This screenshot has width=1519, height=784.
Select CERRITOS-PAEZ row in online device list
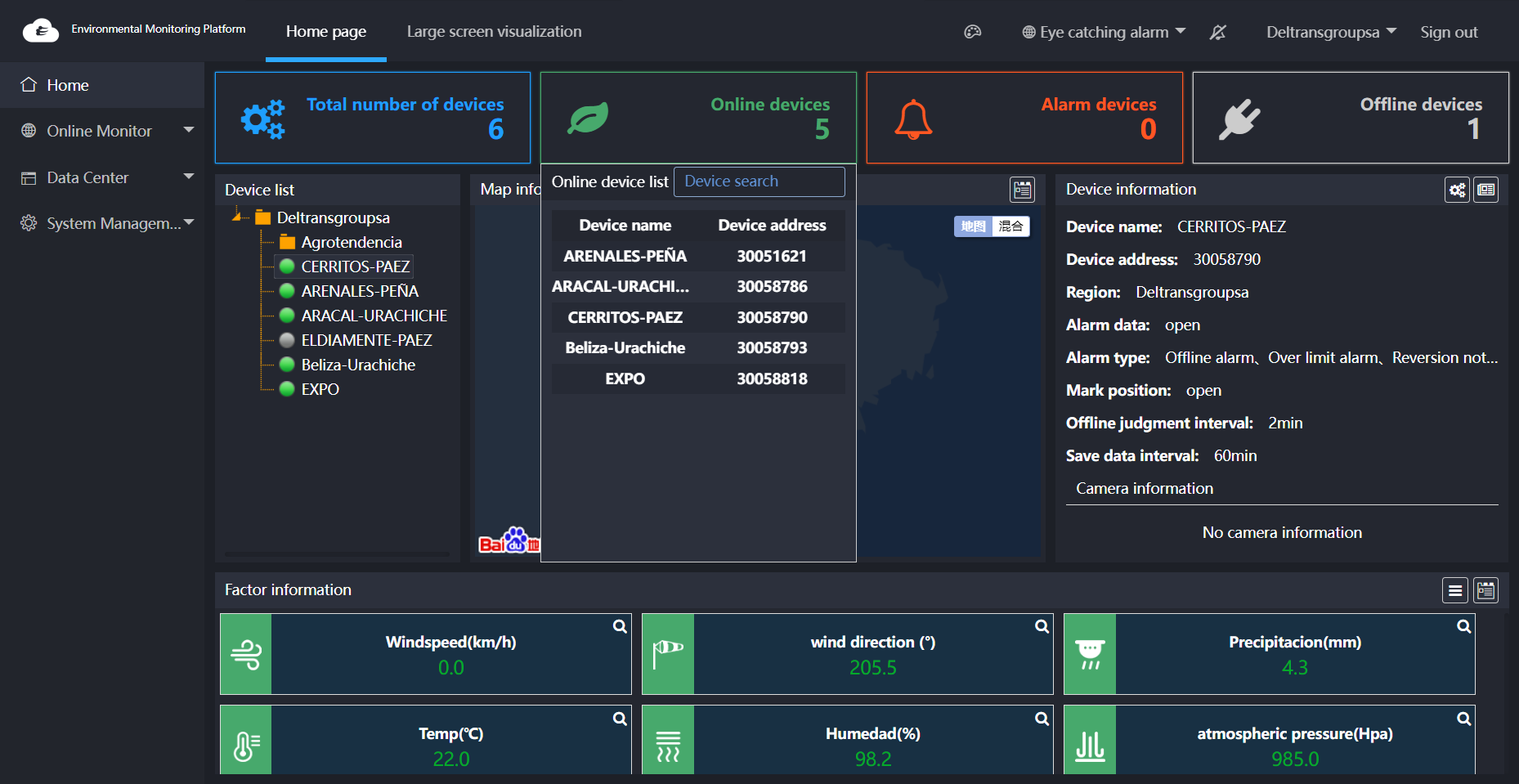[x=698, y=317]
